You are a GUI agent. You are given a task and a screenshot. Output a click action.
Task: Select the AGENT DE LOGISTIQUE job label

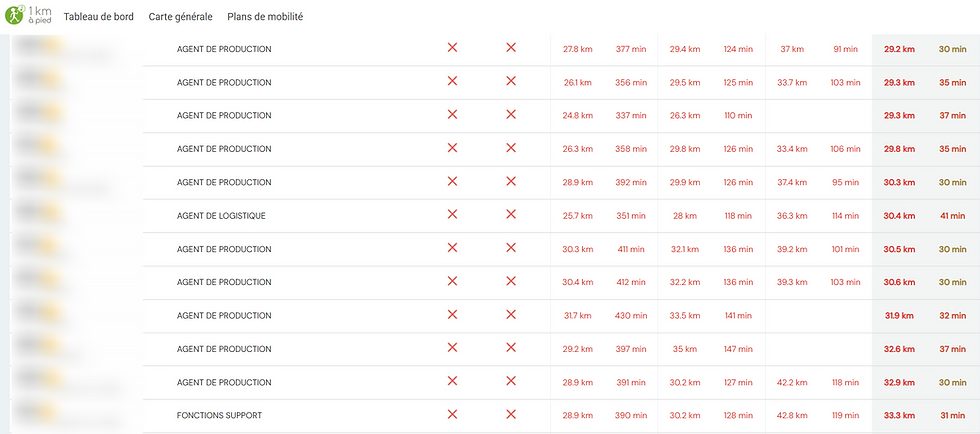click(221, 216)
